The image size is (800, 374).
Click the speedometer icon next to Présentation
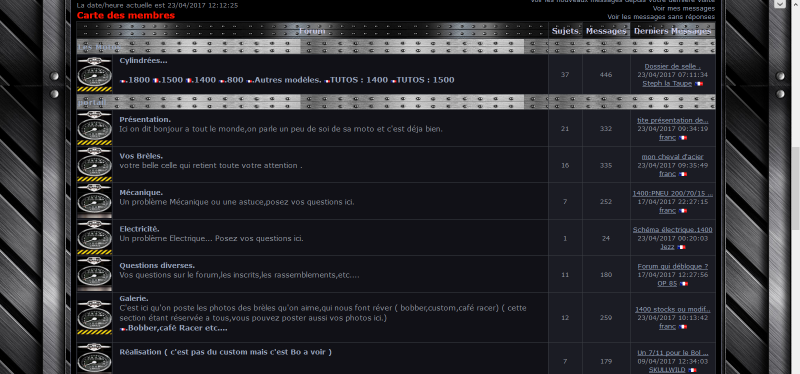click(x=94, y=128)
